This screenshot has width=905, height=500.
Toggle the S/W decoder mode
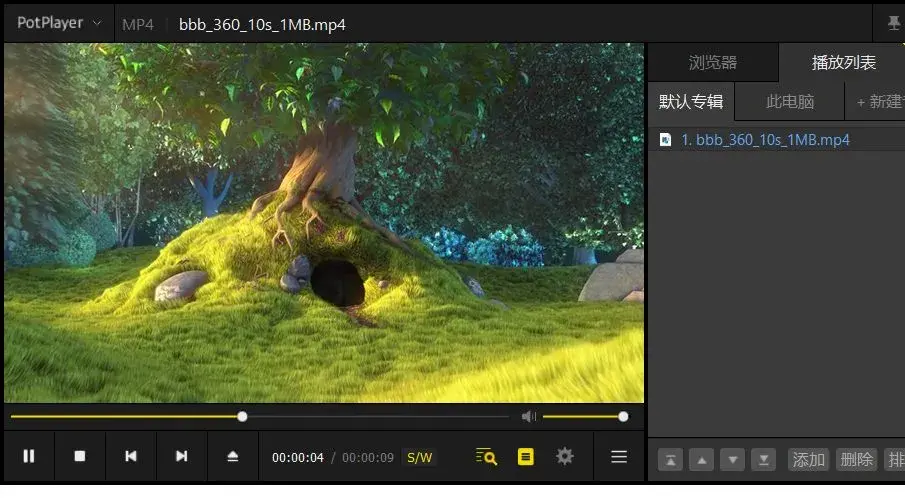tap(420, 457)
